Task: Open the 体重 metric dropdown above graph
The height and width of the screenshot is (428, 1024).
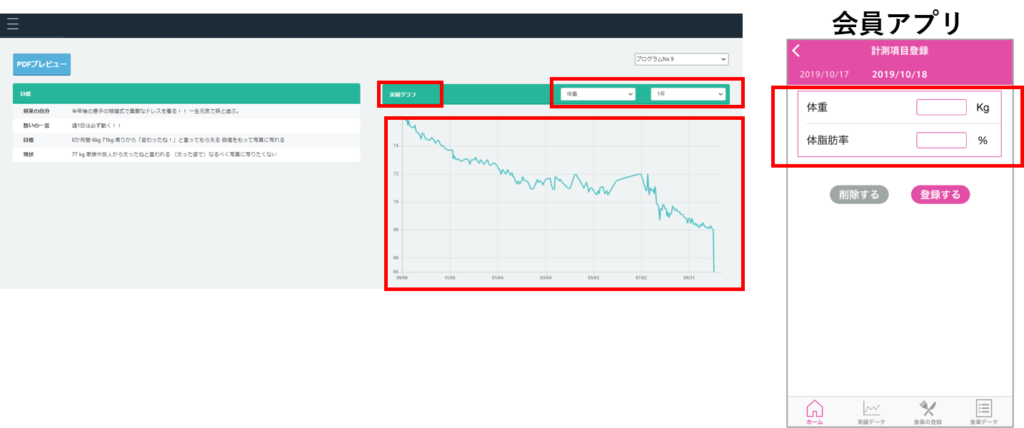Action: pyautogui.click(x=598, y=94)
